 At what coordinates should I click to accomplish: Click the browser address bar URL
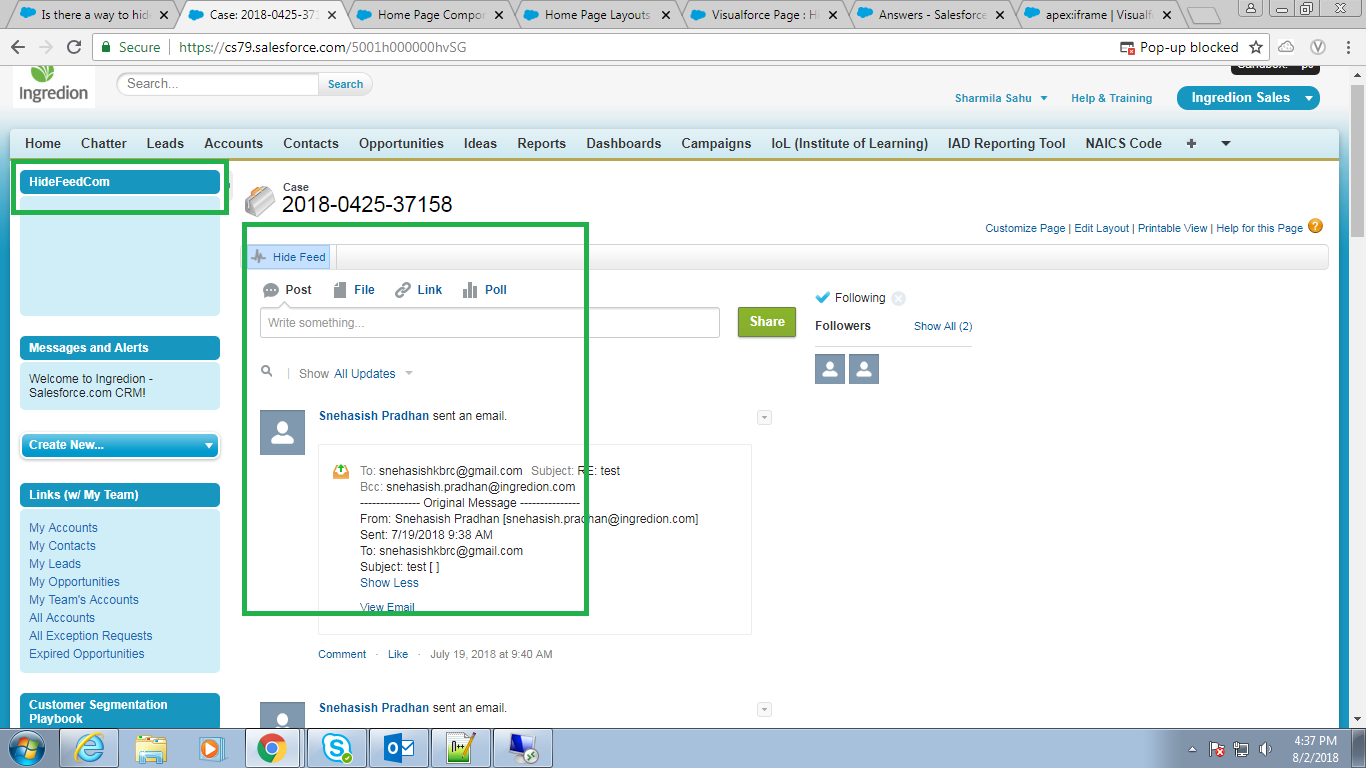pyautogui.click(x=321, y=47)
